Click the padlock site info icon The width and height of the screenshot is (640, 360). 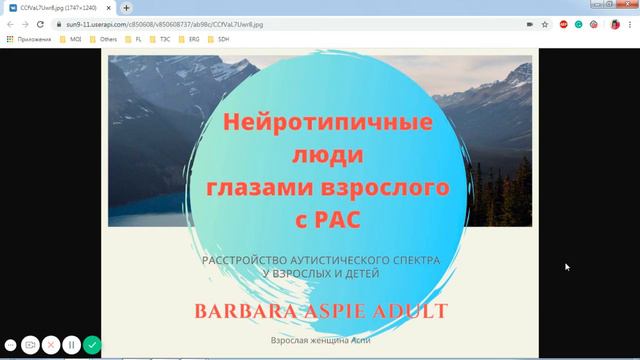coord(59,24)
